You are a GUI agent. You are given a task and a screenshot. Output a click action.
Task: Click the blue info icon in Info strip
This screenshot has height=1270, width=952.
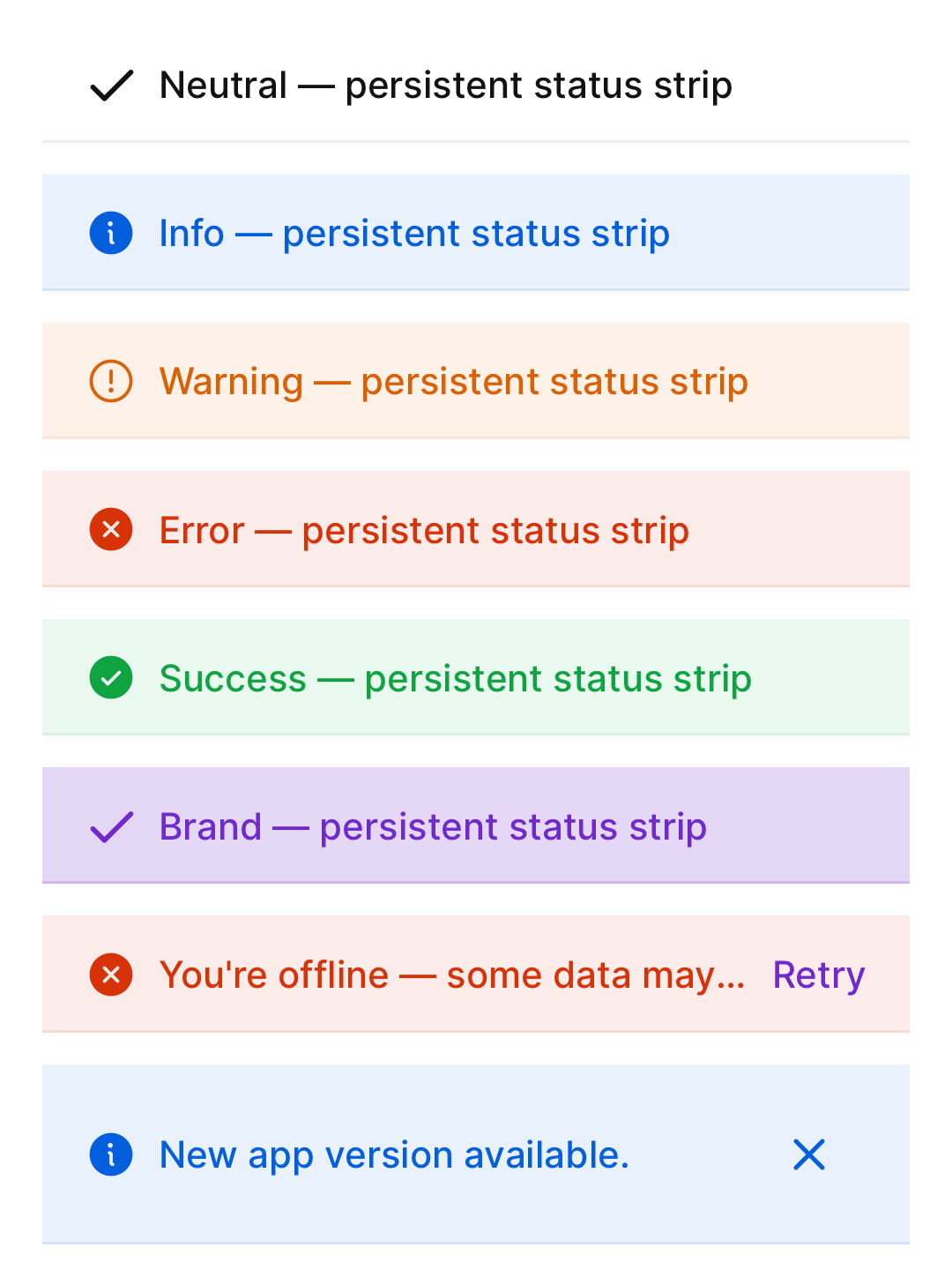(x=111, y=234)
